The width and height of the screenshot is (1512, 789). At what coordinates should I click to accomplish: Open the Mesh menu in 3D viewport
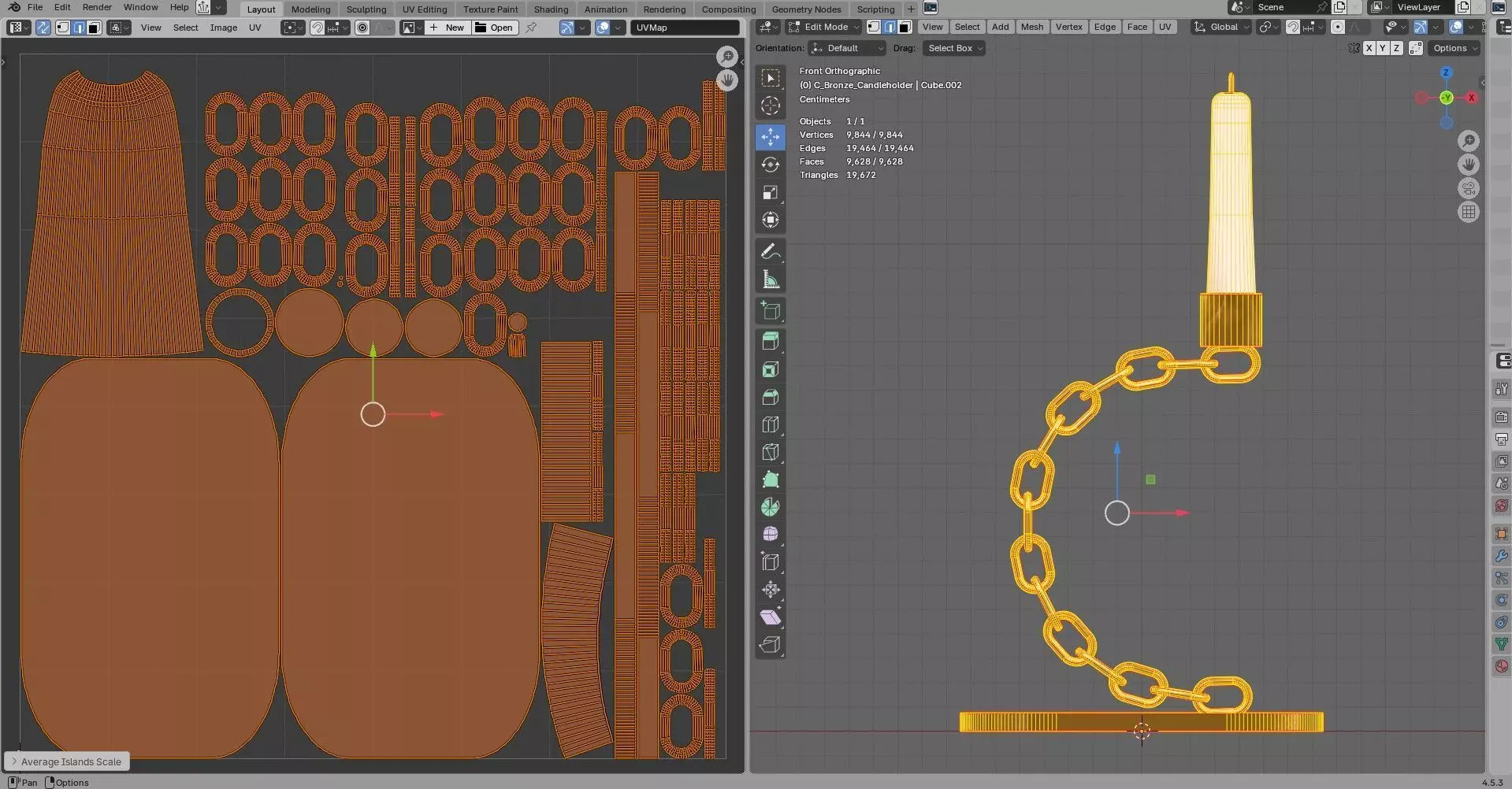pos(1032,27)
